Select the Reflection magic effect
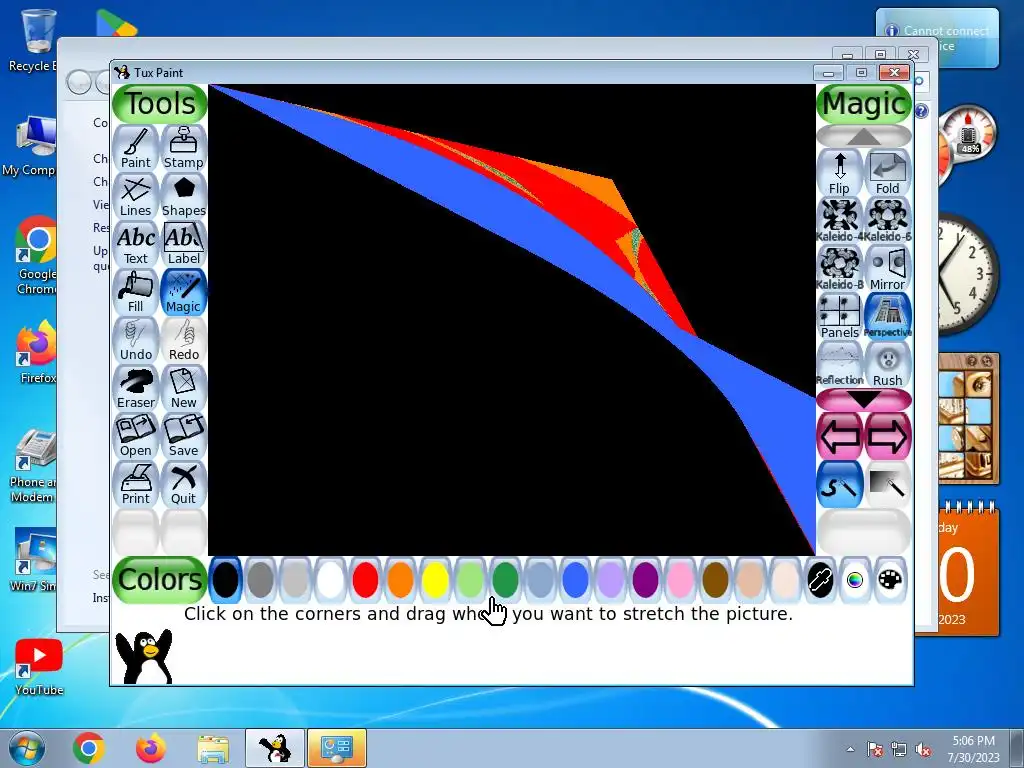The image size is (1024, 768). (840, 364)
